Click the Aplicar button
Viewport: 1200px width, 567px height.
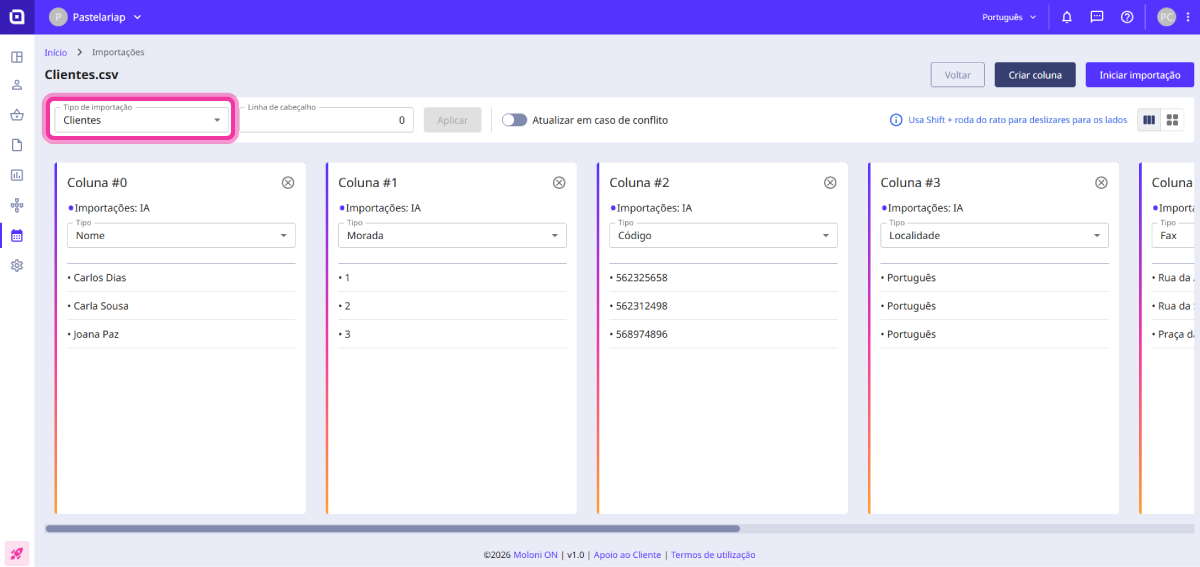452,120
